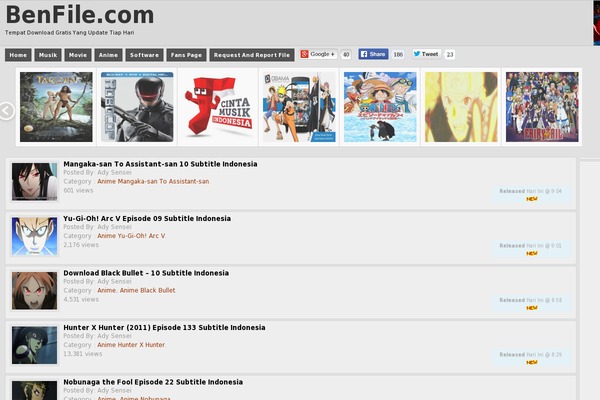
Task: Click the Black Bullet post thumbnail
Action: click(x=34, y=291)
